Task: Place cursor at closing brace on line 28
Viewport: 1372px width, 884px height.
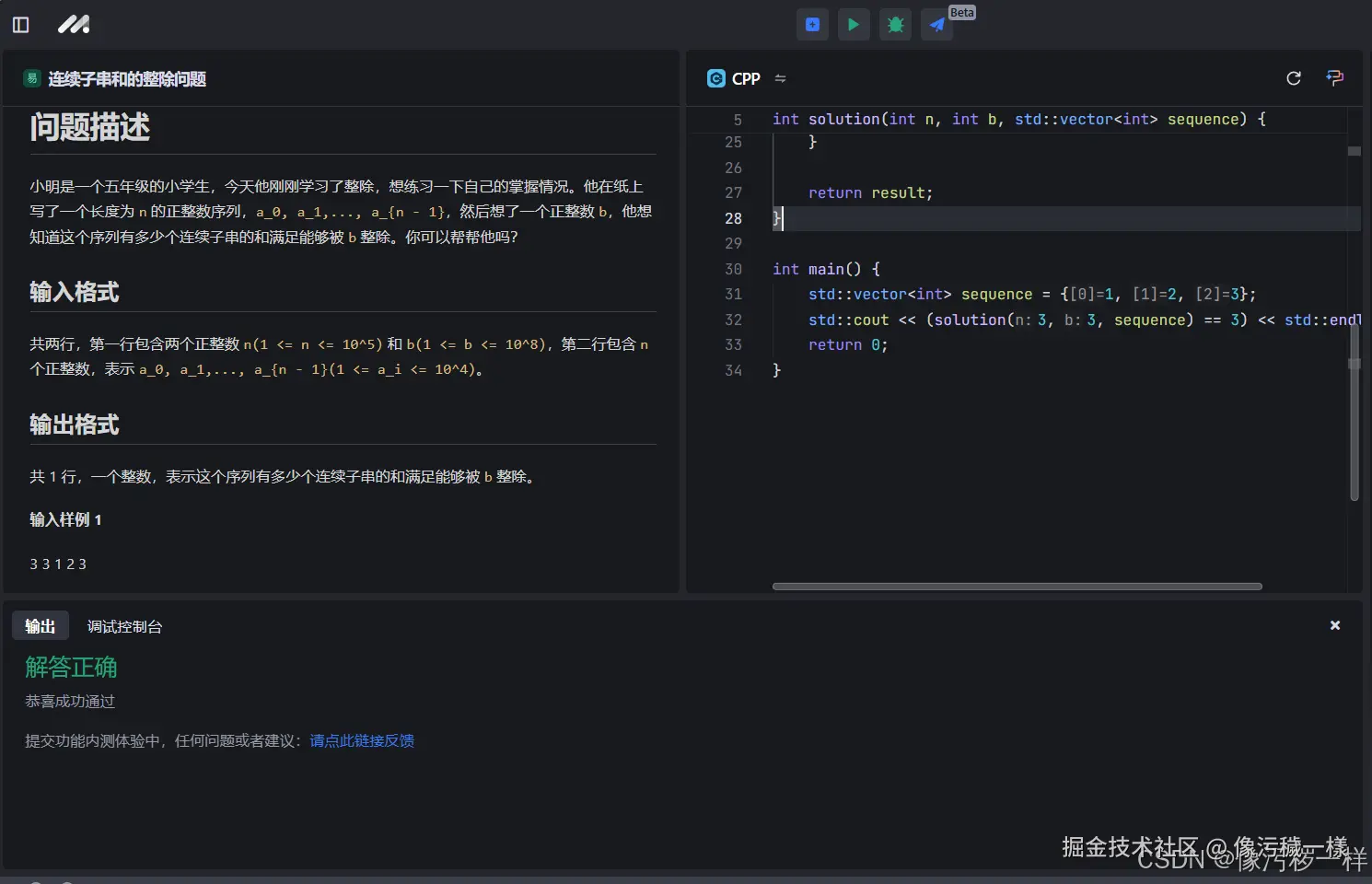Action: (776, 218)
